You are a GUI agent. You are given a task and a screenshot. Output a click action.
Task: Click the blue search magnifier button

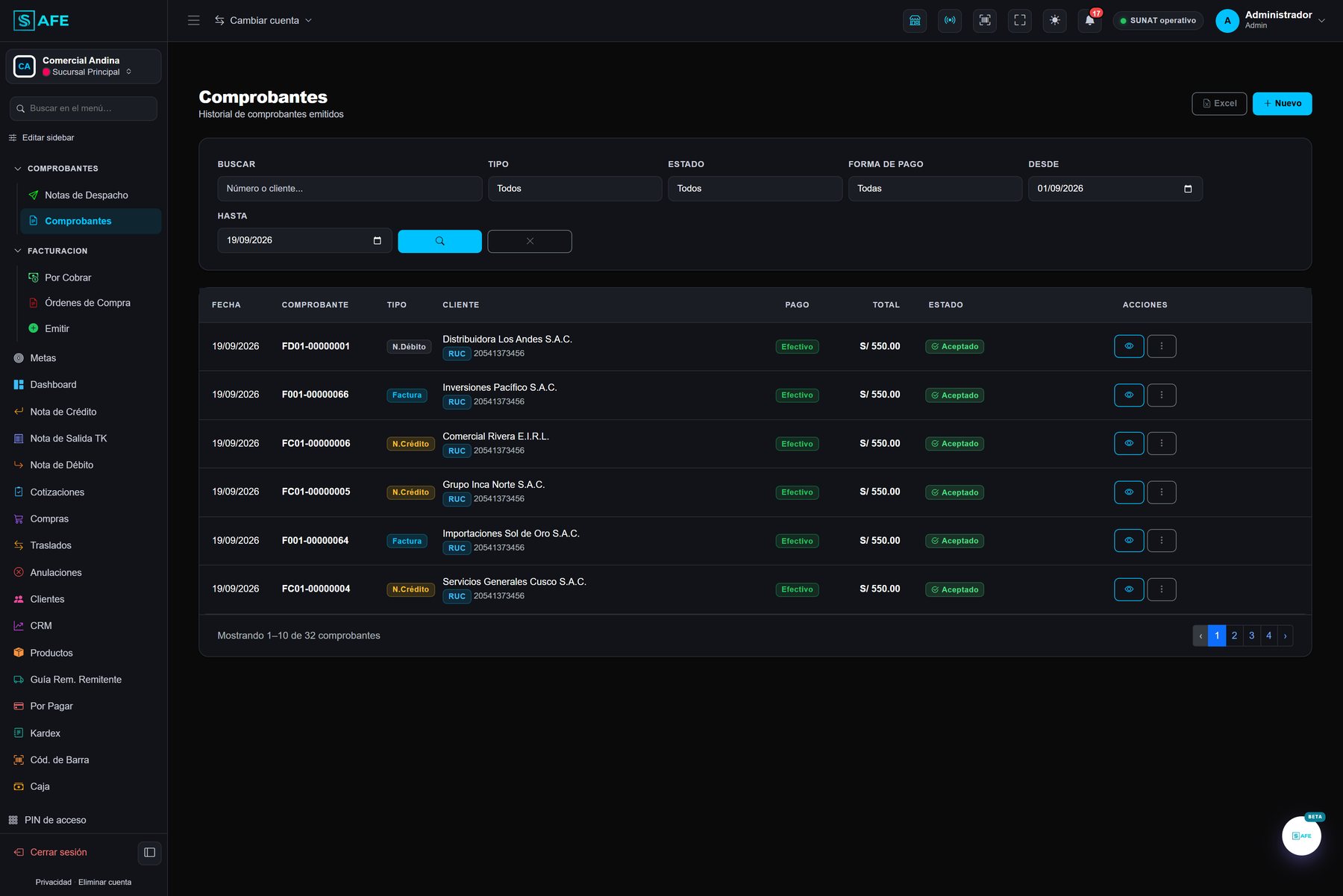coord(439,241)
